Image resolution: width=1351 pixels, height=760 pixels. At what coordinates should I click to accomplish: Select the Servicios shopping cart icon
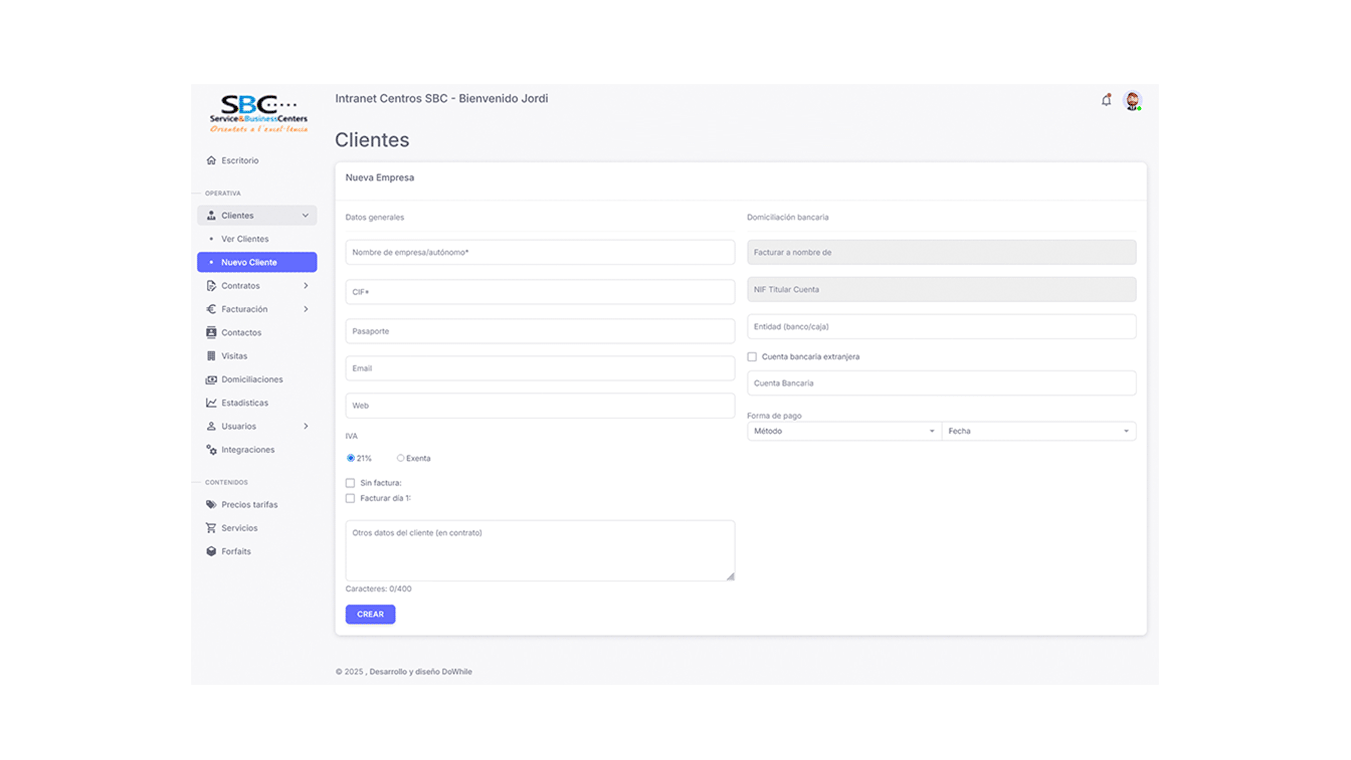tap(211, 527)
